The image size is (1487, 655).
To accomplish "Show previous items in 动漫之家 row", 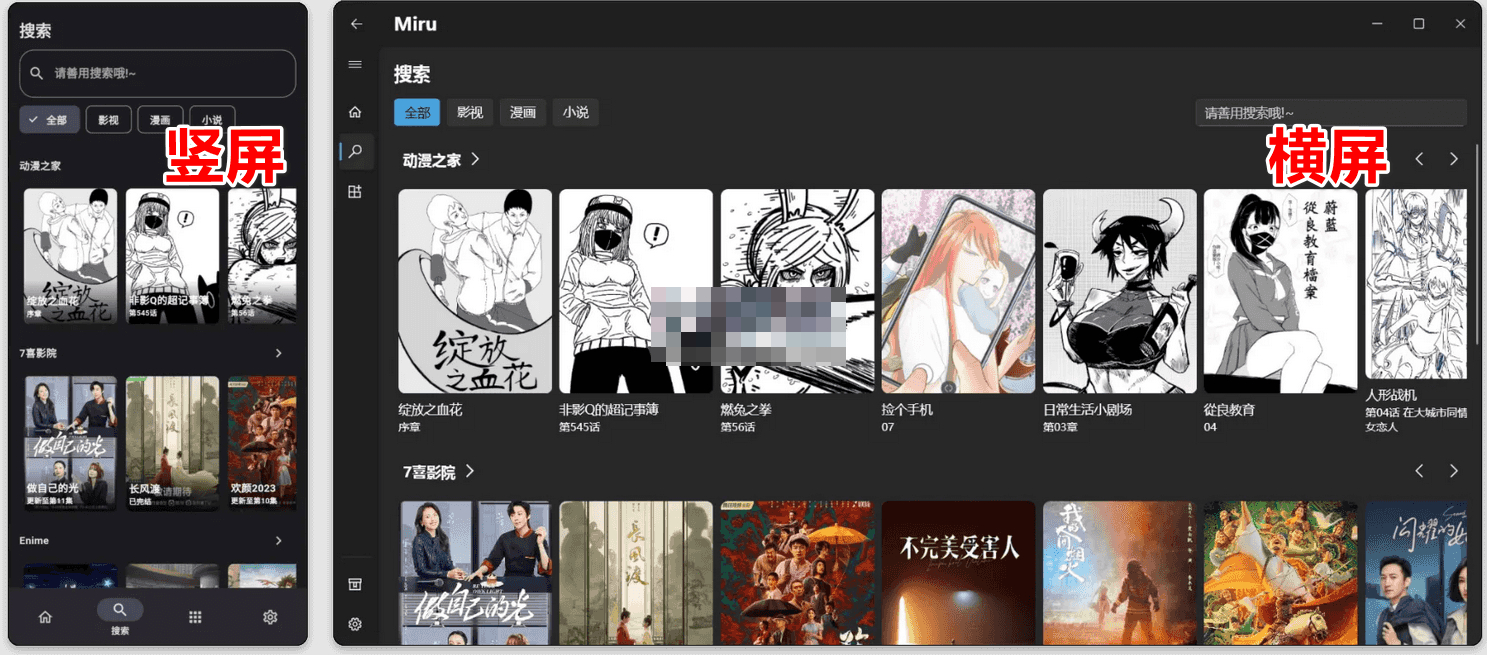I will pos(1419,159).
